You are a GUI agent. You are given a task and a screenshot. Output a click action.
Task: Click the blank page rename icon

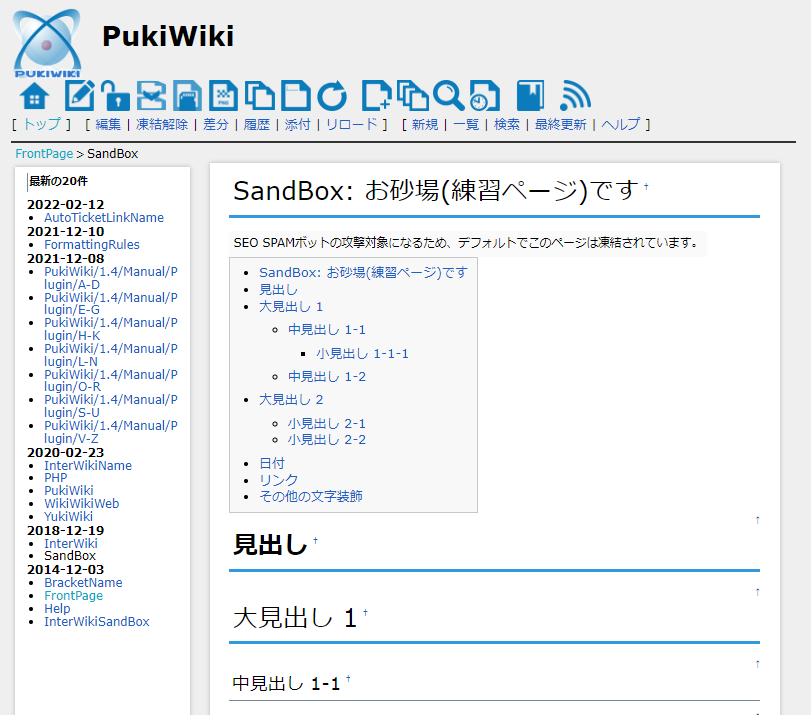point(296,96)
